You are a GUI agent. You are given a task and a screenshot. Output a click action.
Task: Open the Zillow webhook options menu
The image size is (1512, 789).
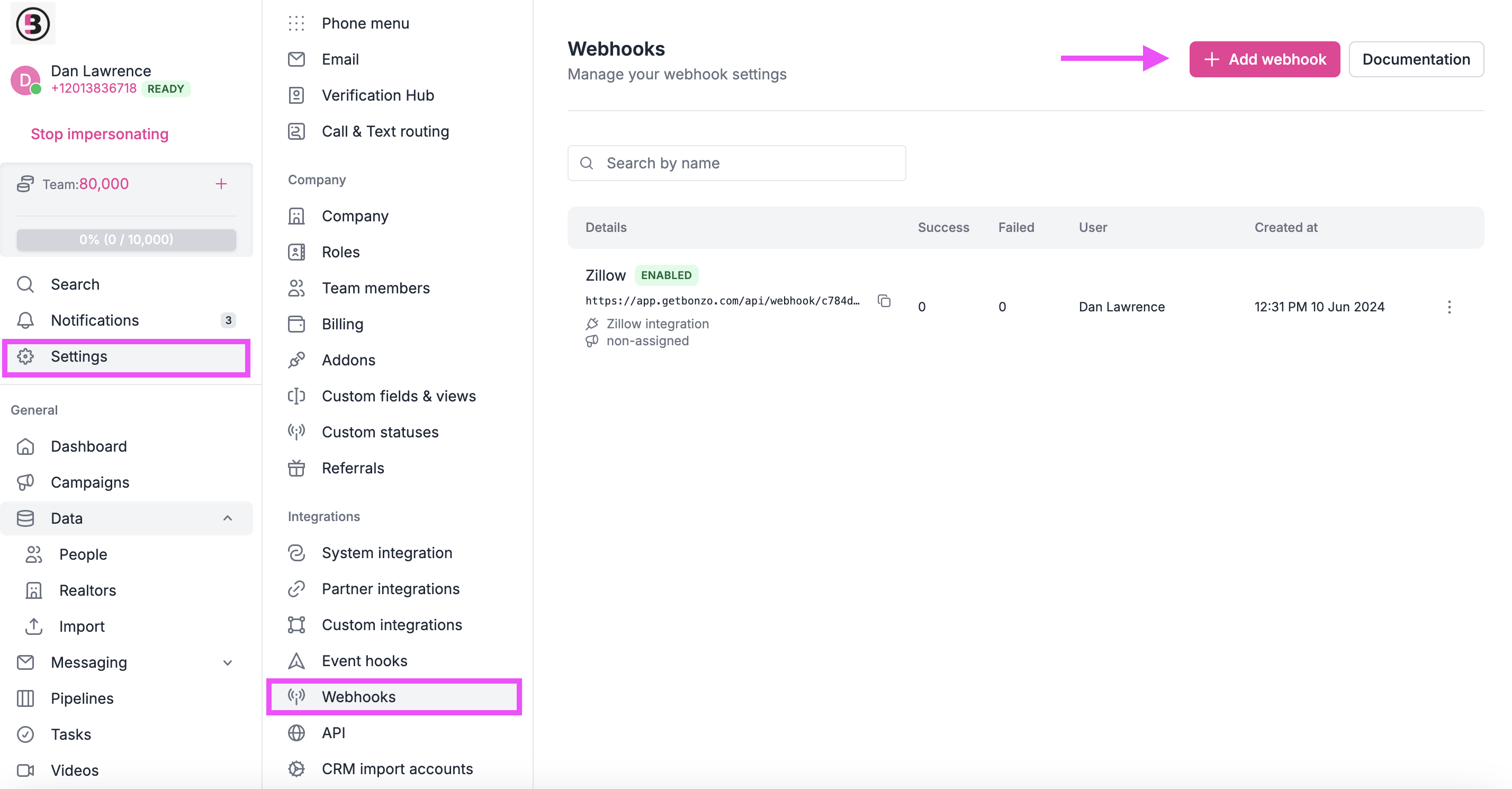click(1449, 307)
